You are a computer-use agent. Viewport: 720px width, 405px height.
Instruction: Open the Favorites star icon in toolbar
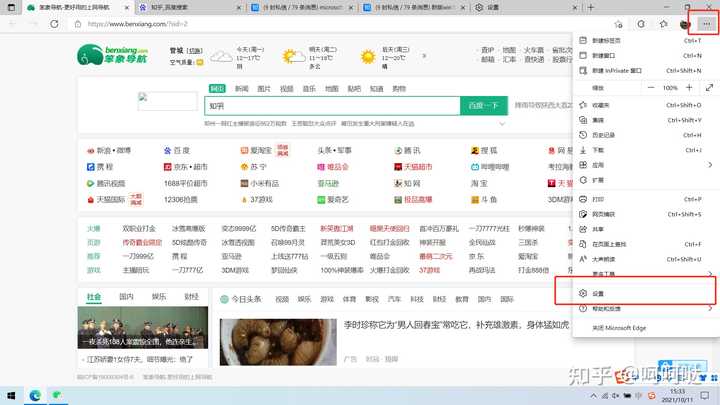click(663, 24)
